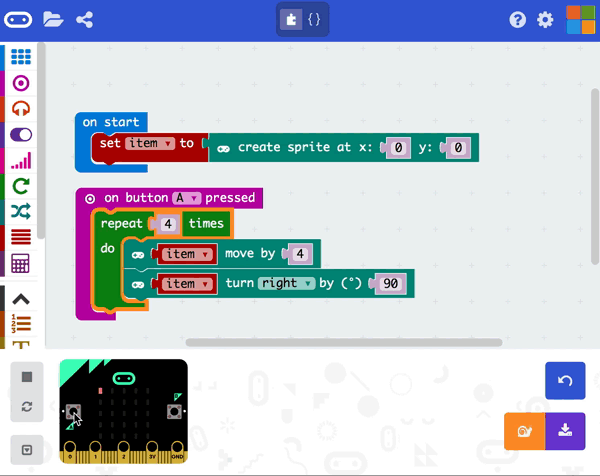This screenshot has height=476, width=600.
Task: Open the button A dropdown in event block
Action: pos(187,198)
